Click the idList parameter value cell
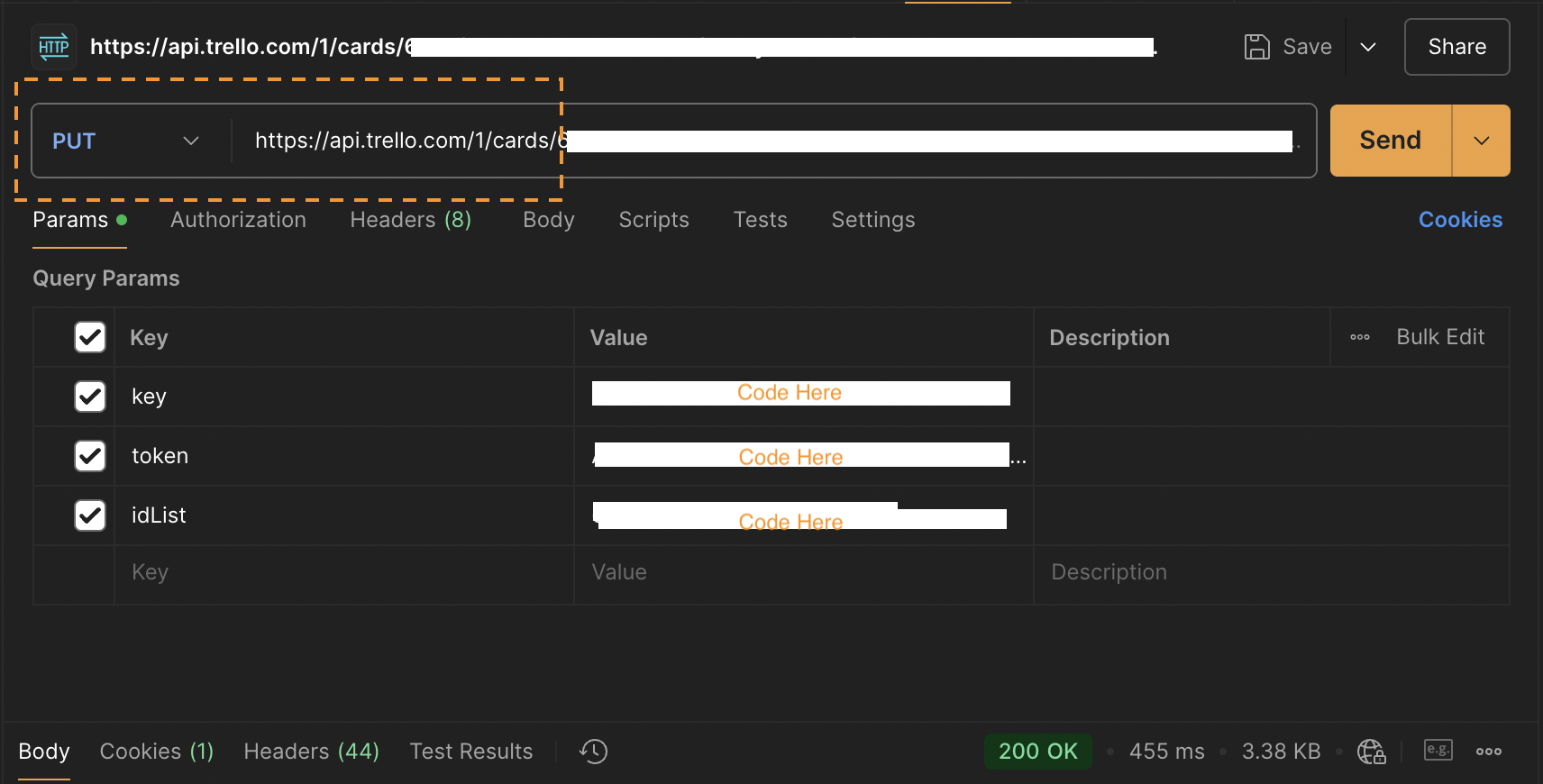This screenshot has height=784, width=1543. [804, 515]
